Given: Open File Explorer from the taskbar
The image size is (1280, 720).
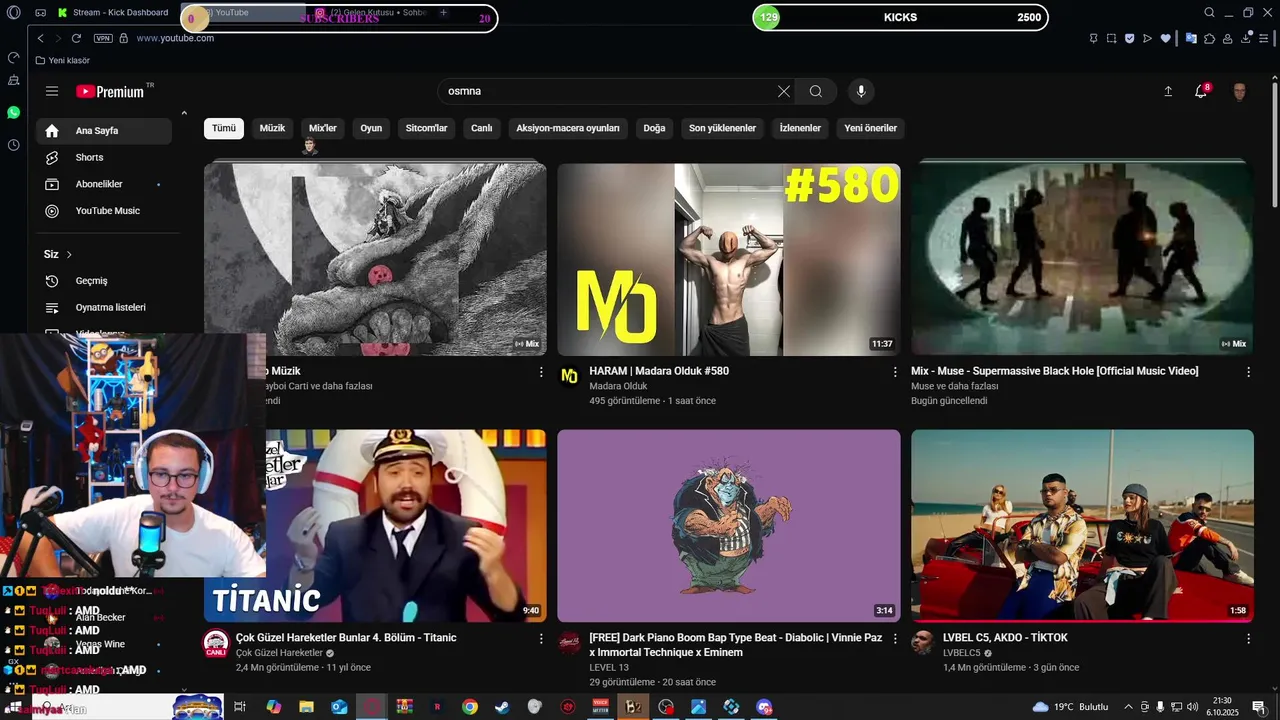Looking at the screenshot, I should click(x=307, y=707).
